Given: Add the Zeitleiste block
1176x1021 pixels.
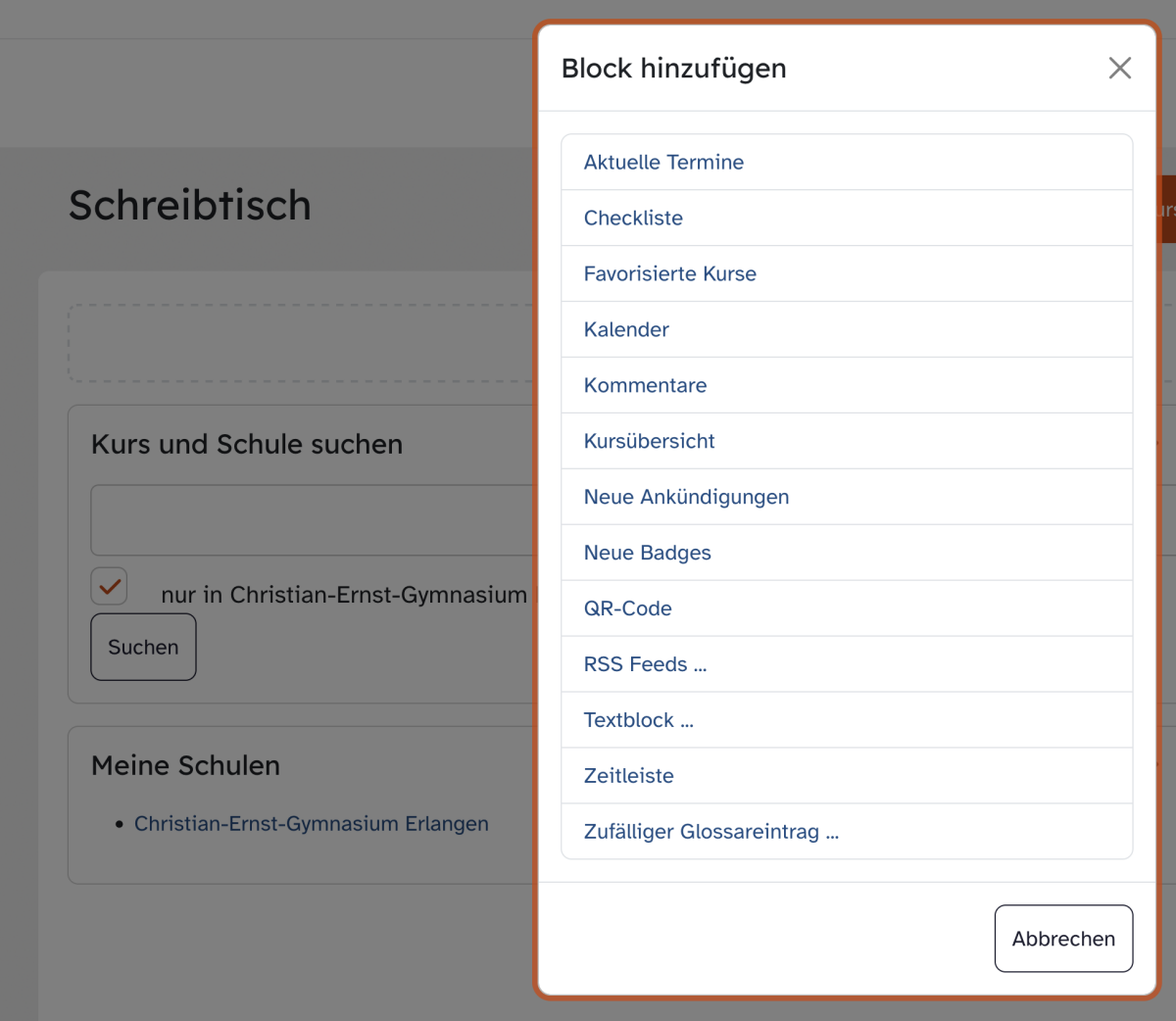Looking at the screenshot, I should click(x=628, y=777).
